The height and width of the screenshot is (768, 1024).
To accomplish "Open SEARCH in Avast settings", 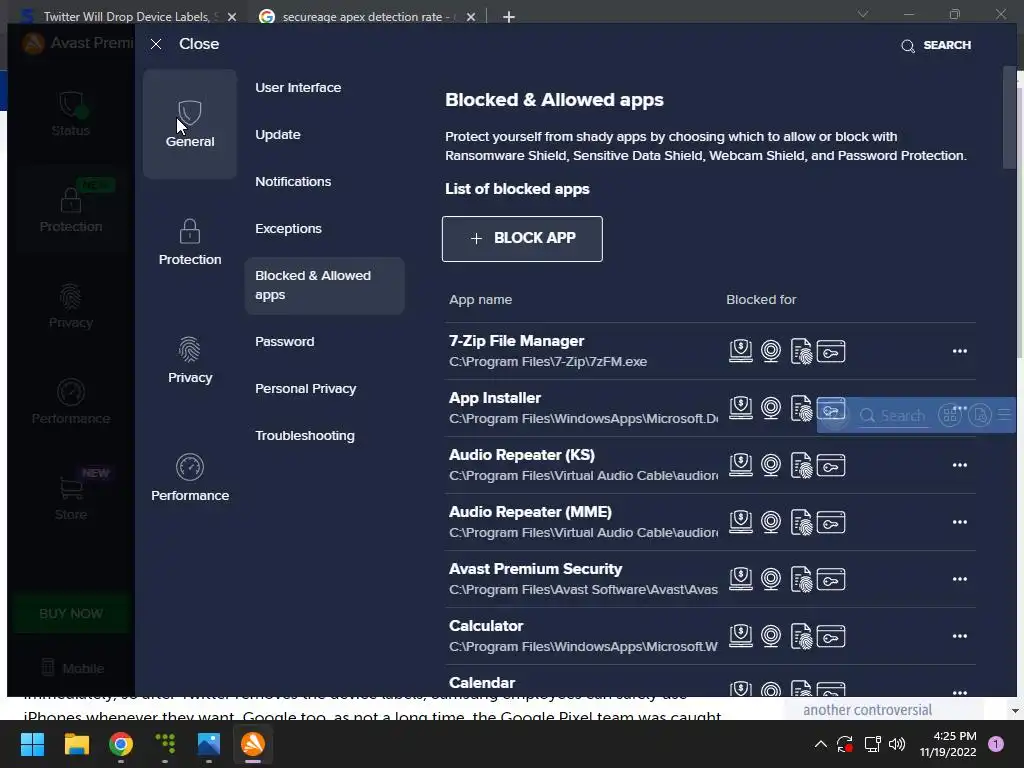I will coord(936,45).
